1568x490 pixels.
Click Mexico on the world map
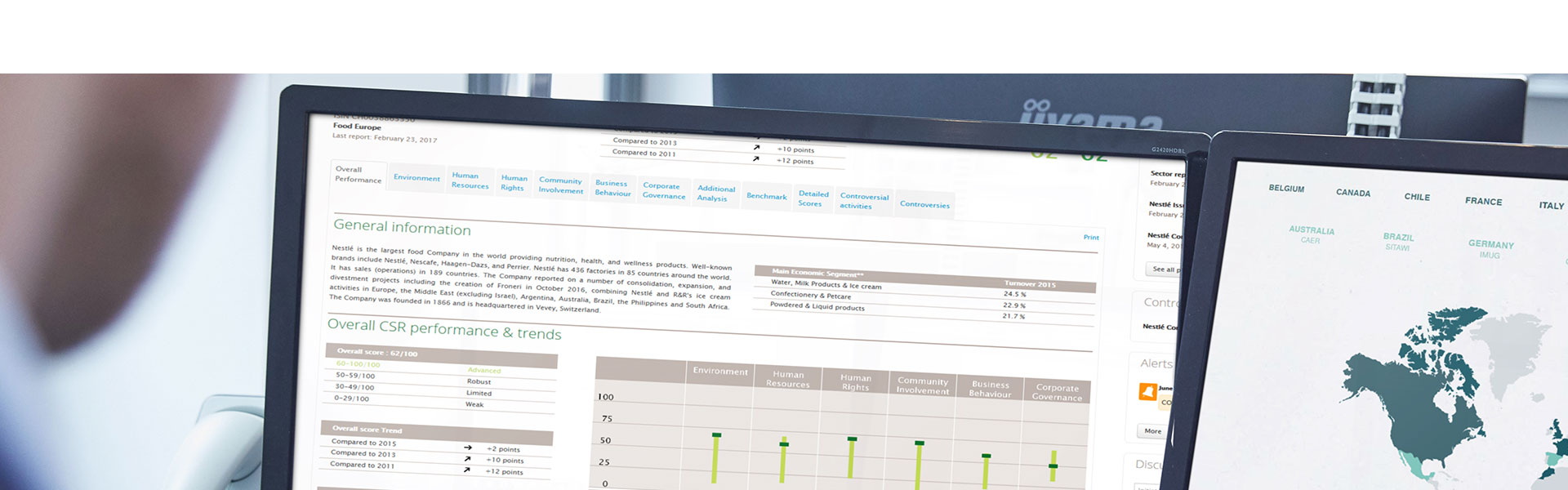pyautogui.click(x=1417, y=468)
